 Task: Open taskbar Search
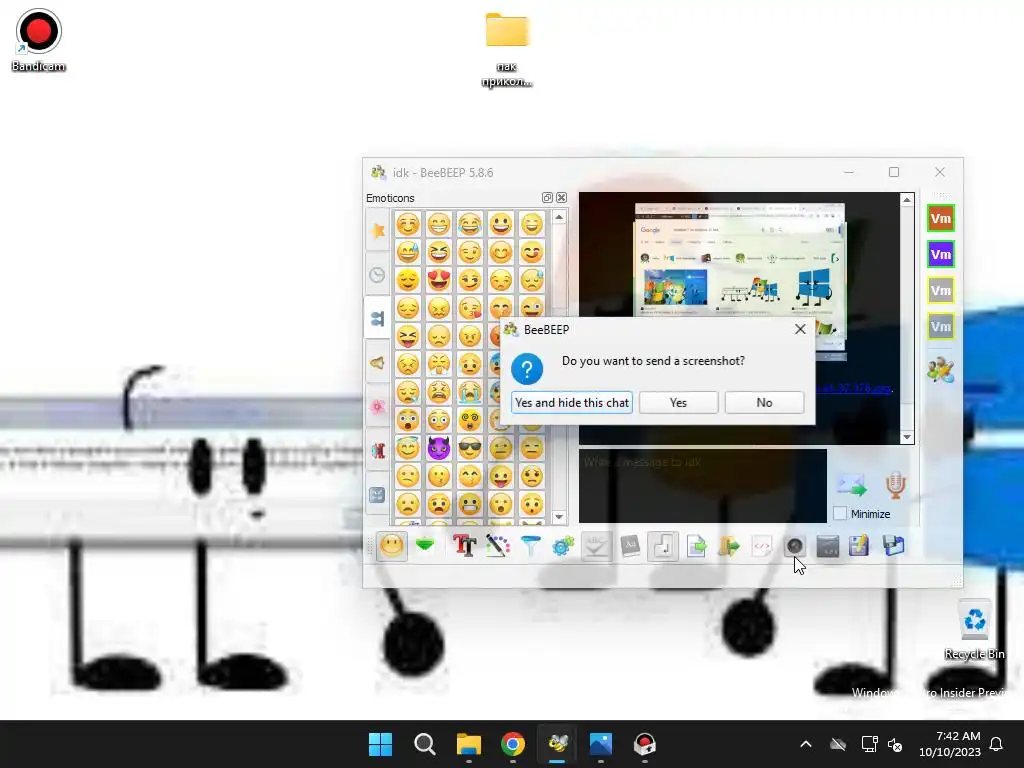[x=424, y=744]
